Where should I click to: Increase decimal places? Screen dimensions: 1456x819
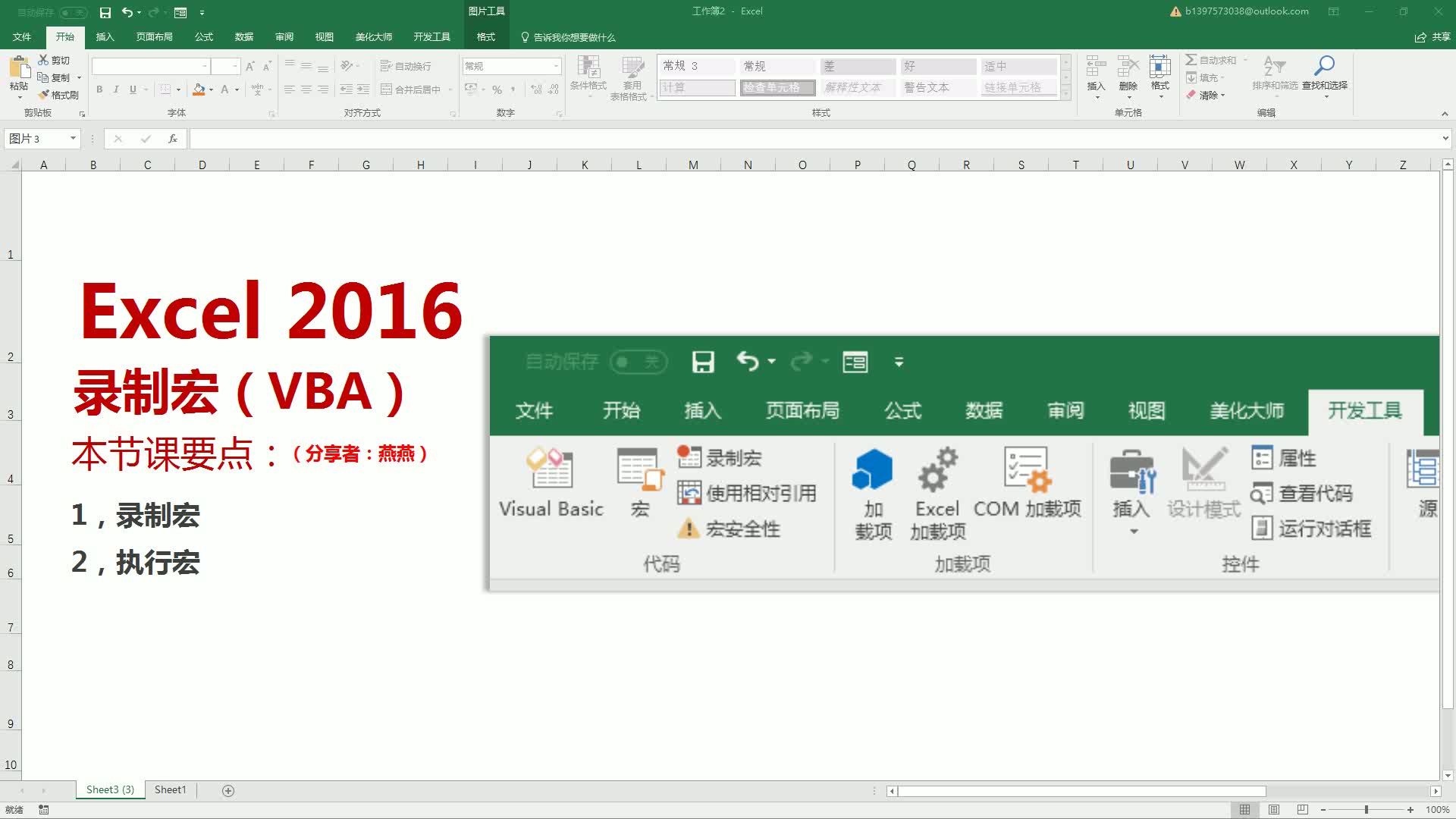[537, 89]
